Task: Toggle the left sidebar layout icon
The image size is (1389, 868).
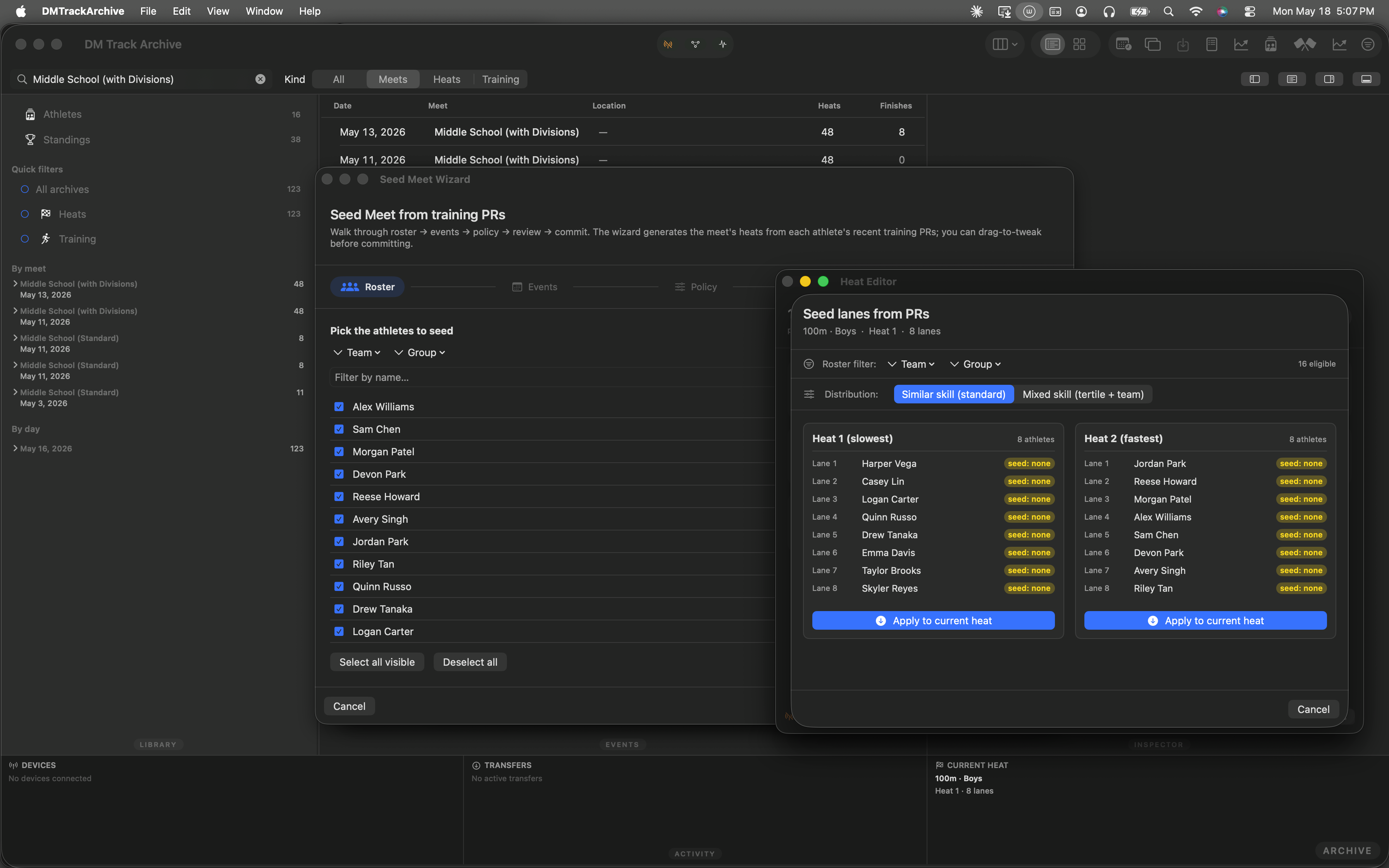Action: pos(1255,79)
